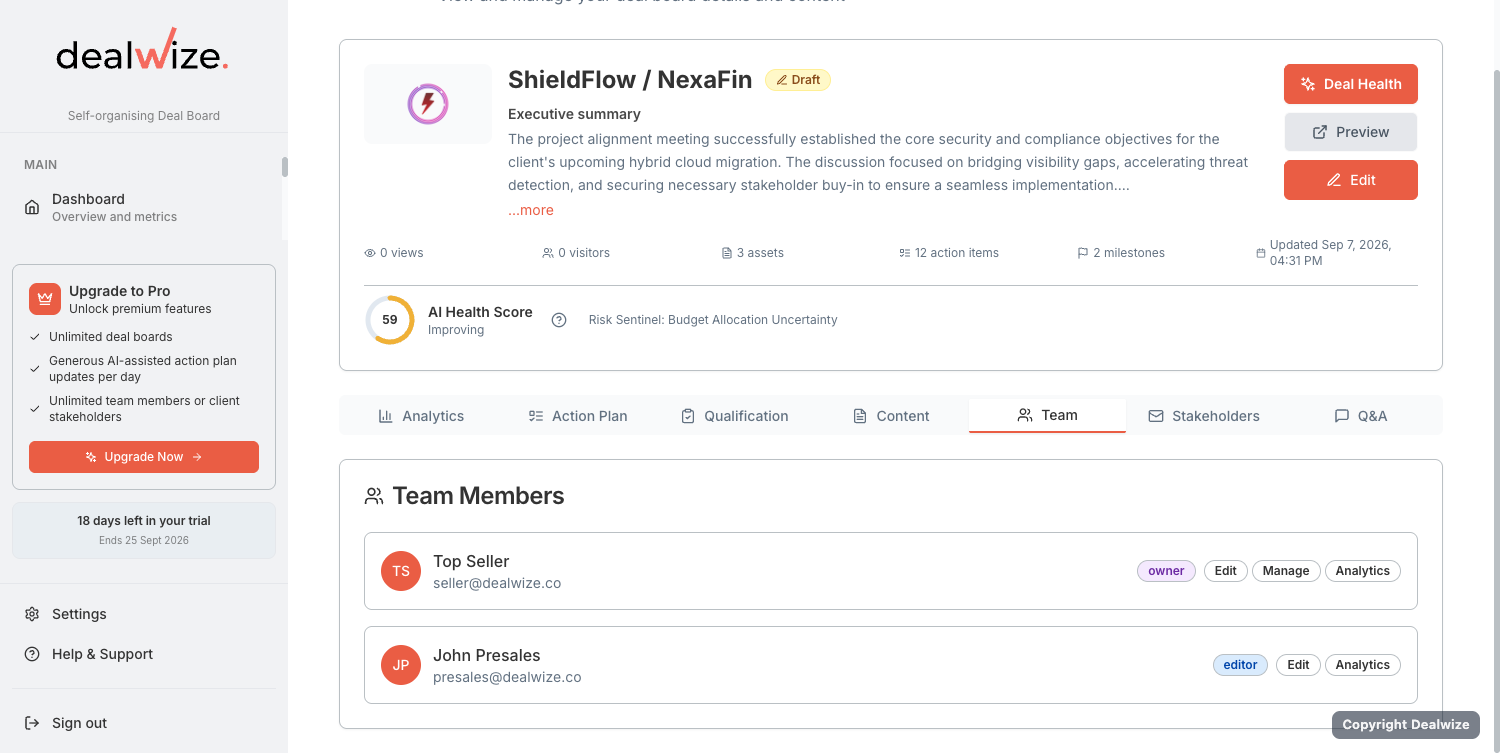Image resolution: width=1500 pixels, height=753 pixels.
Task: Click the Upgrade to Pro crown icon
Action: tap(45, 299)
